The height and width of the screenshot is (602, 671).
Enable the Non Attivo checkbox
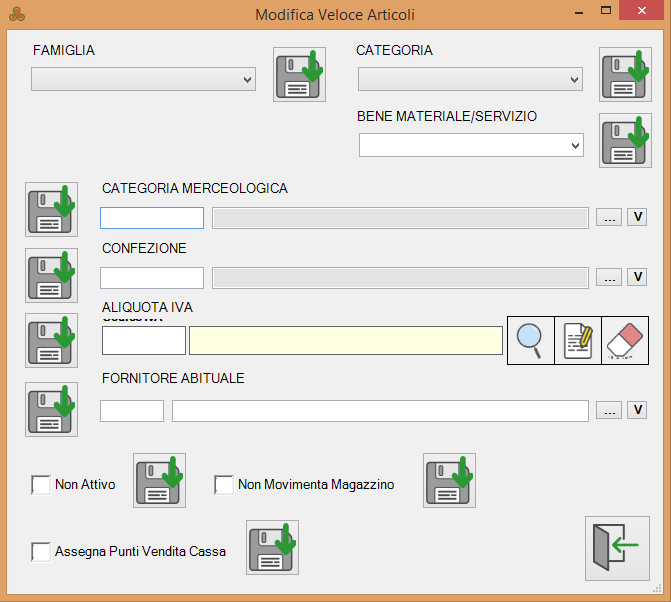pyautogui.click(x=41, y=485)
